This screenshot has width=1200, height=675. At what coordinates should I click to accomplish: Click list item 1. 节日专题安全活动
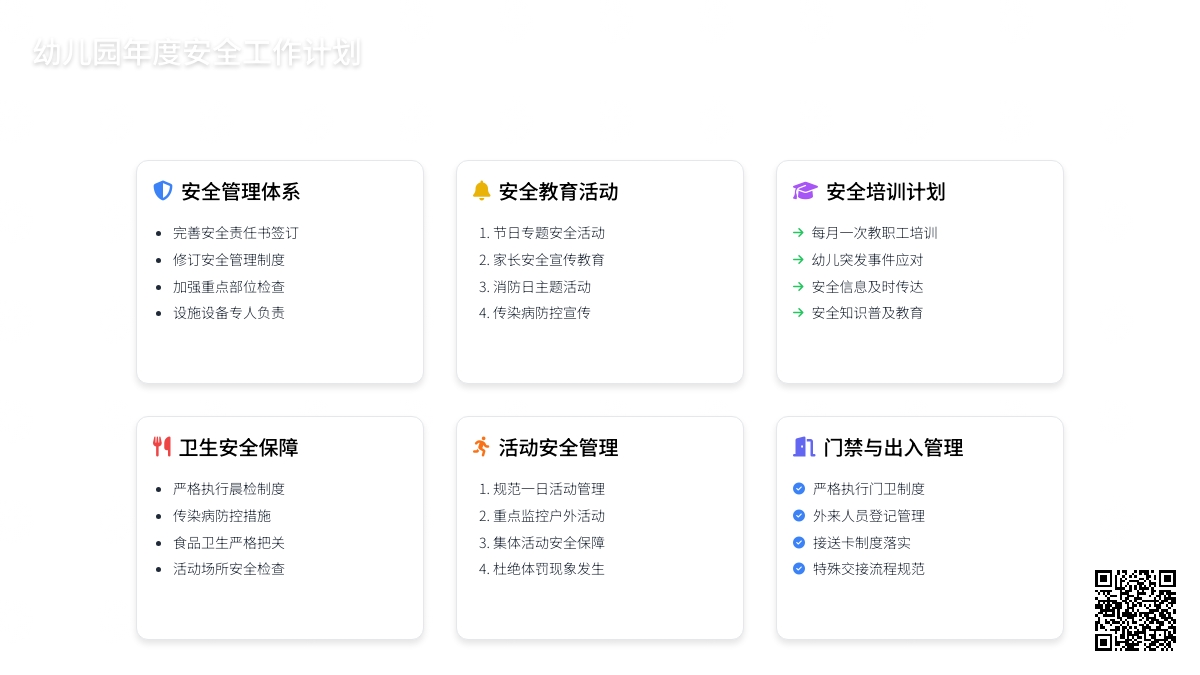542,233
